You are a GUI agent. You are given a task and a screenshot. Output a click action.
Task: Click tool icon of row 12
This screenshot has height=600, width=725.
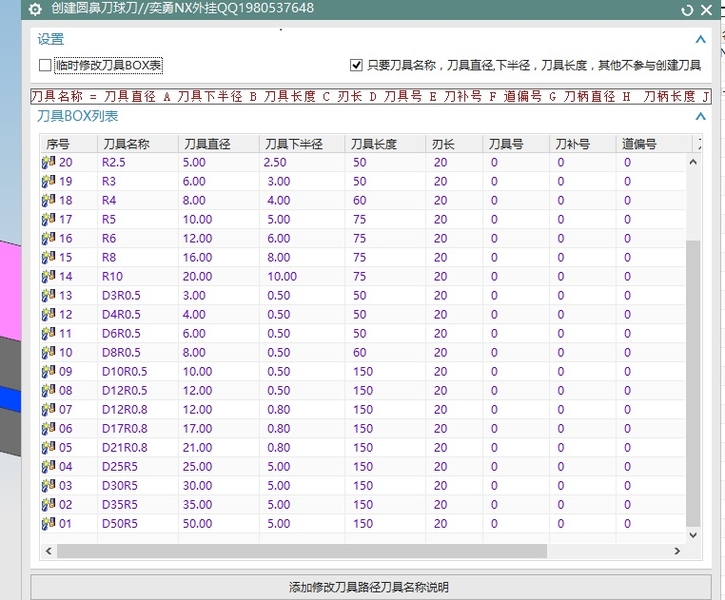click(49, 314)
